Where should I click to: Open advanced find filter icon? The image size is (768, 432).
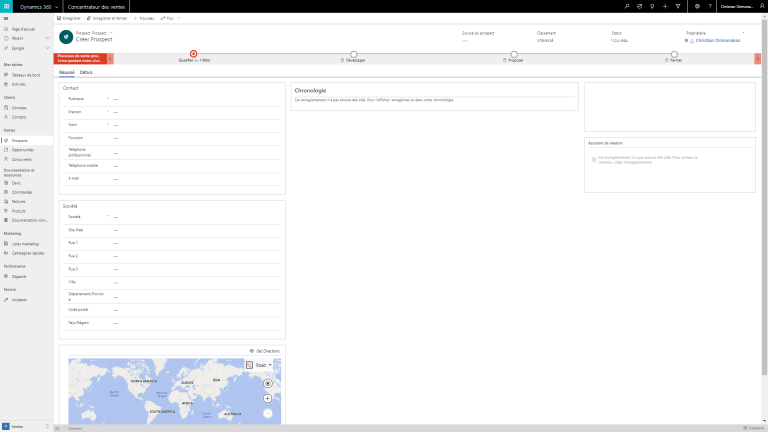[x=677, y=6]
